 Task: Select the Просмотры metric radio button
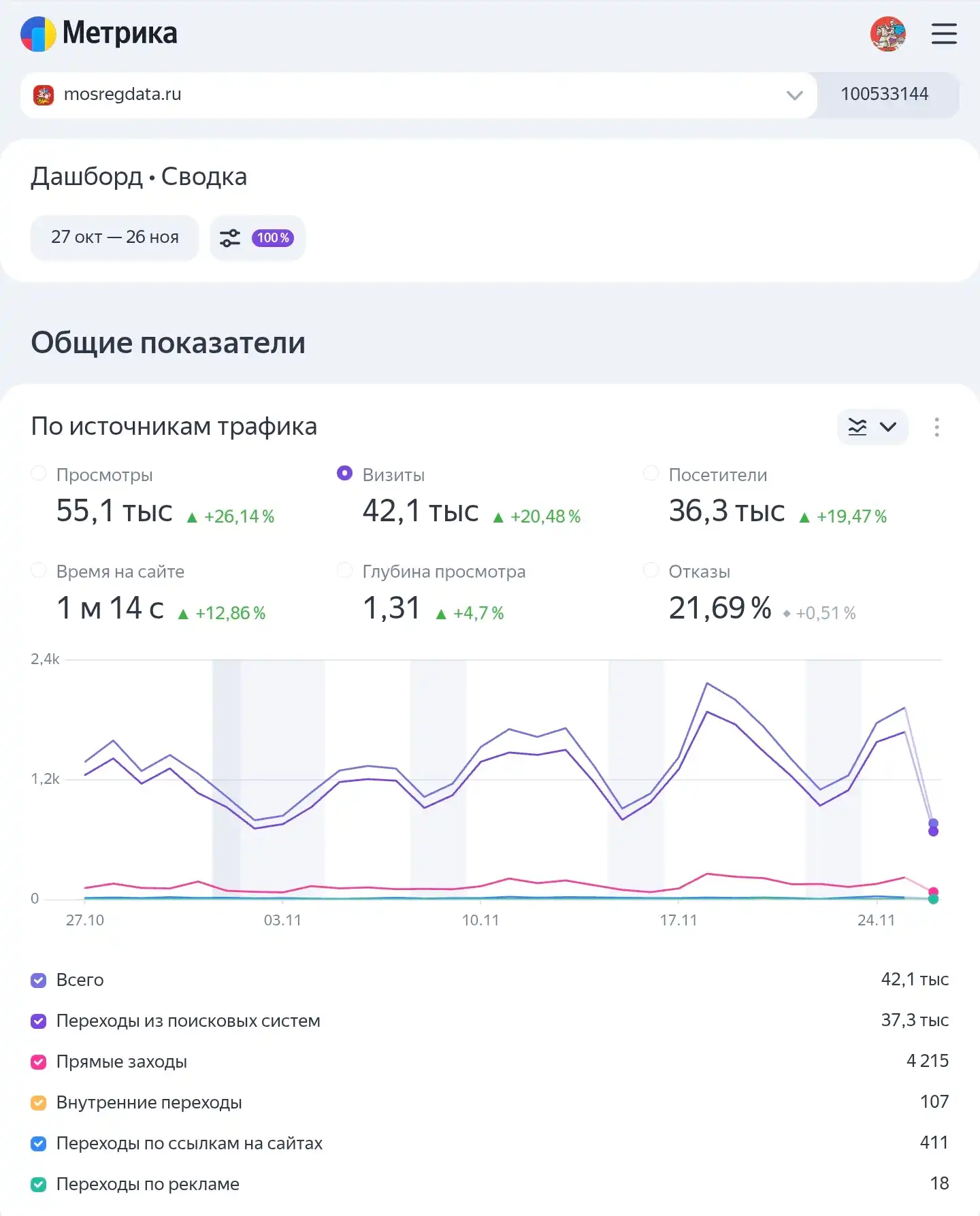click(39, 474)
